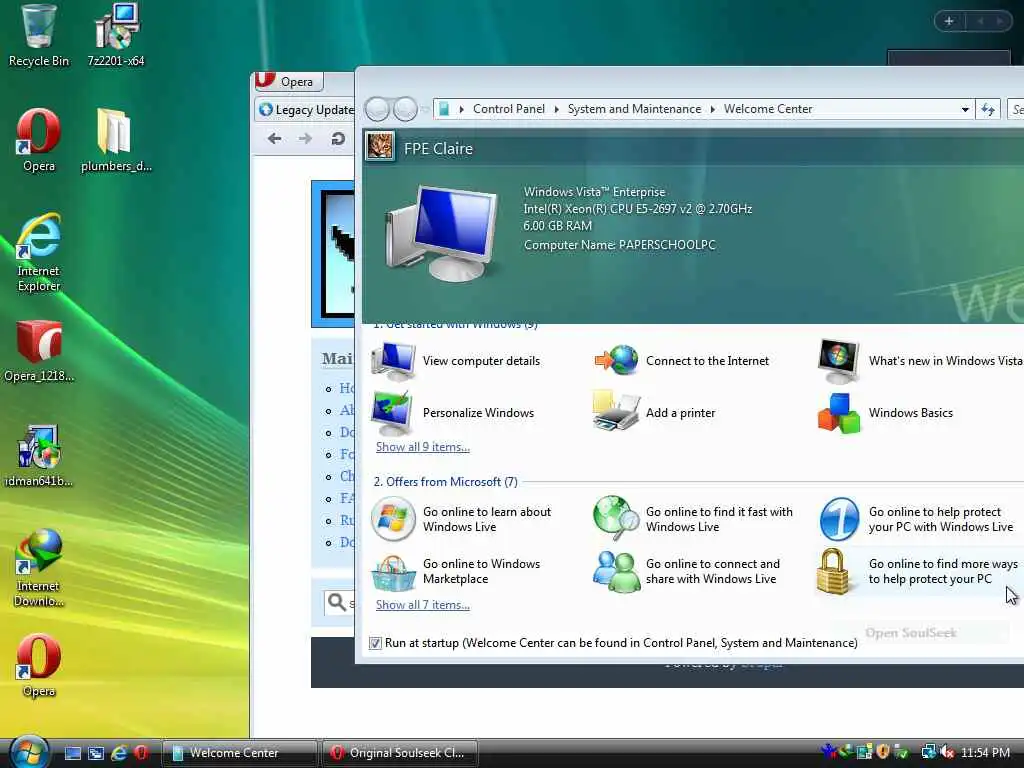Launch Internet Explorer from Quick Launch
The image size is (1024, 768).
coord(119,753)
